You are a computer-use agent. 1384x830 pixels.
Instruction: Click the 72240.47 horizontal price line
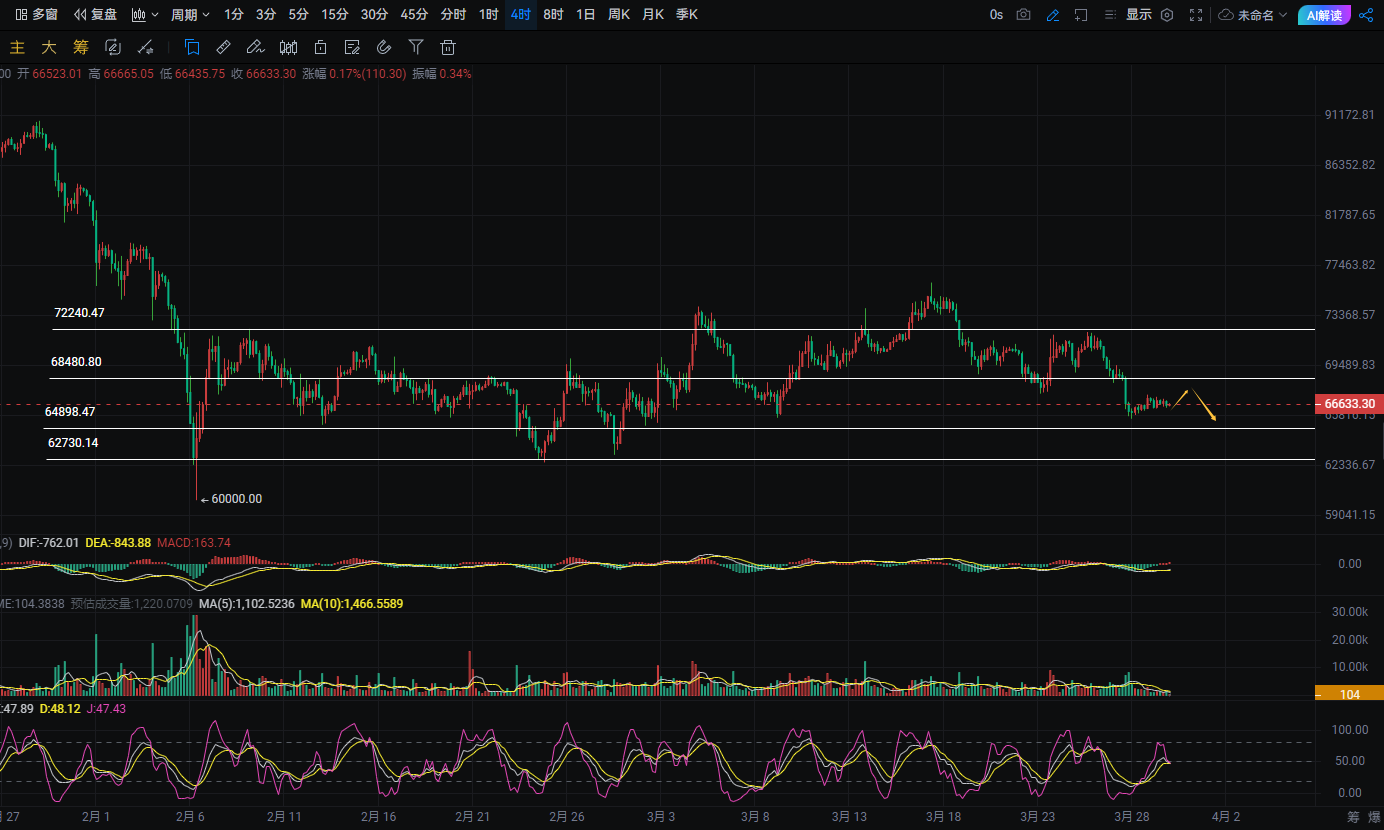point(600,329)
